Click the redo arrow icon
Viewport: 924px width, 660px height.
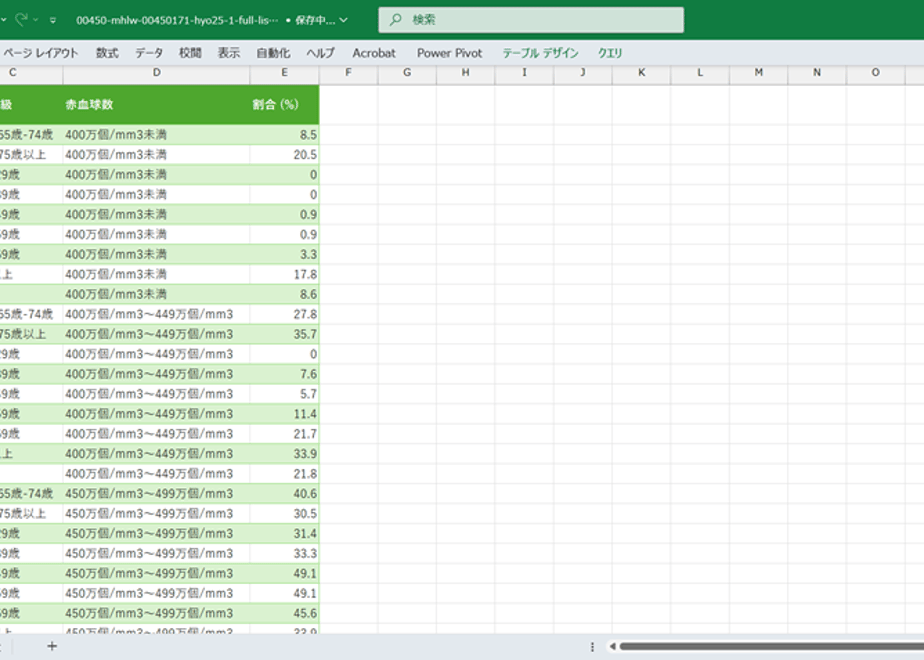(x=22, y=19)
